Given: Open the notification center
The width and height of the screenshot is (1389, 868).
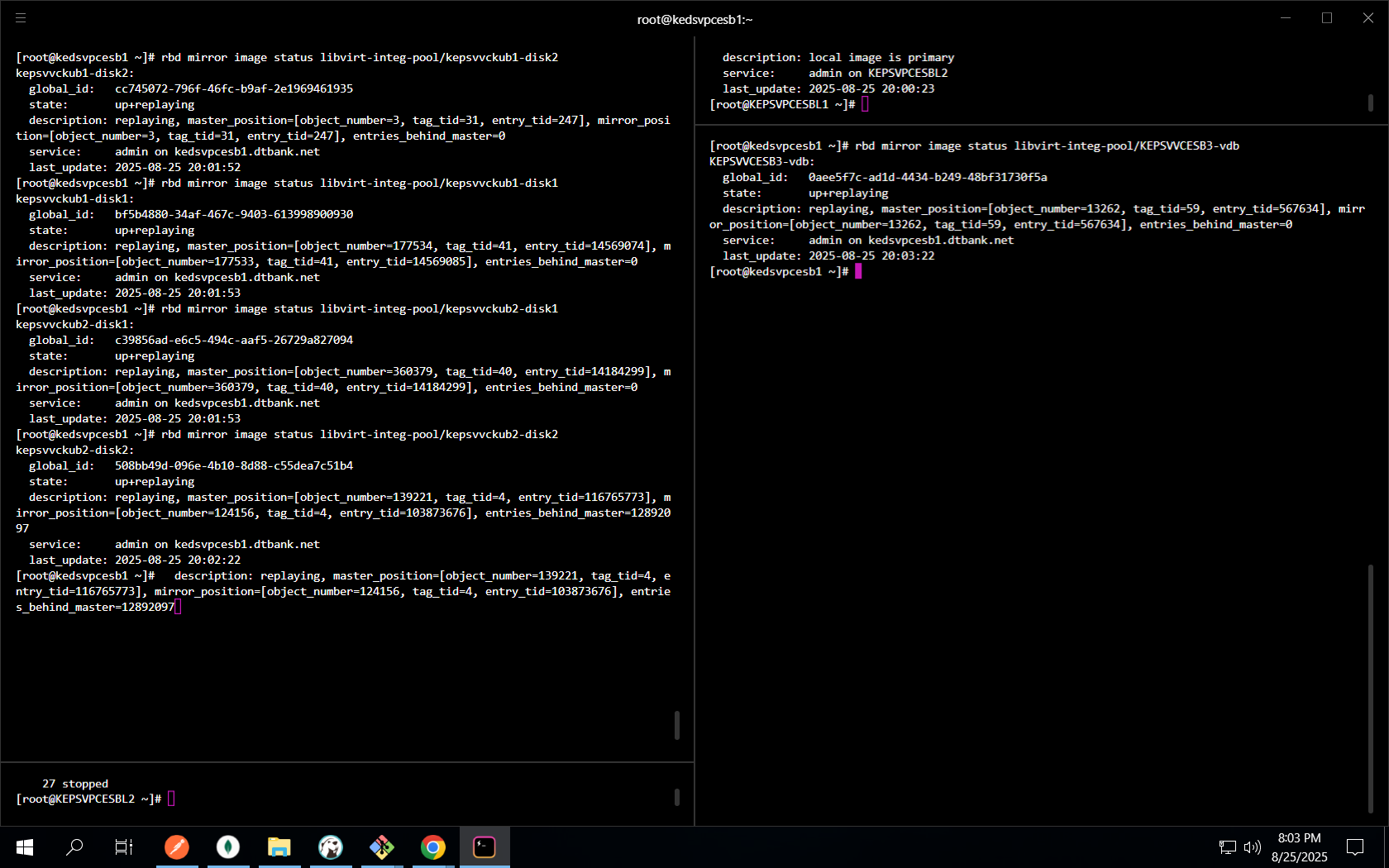Looking at the screenshot, I should tap(1355, 847).
